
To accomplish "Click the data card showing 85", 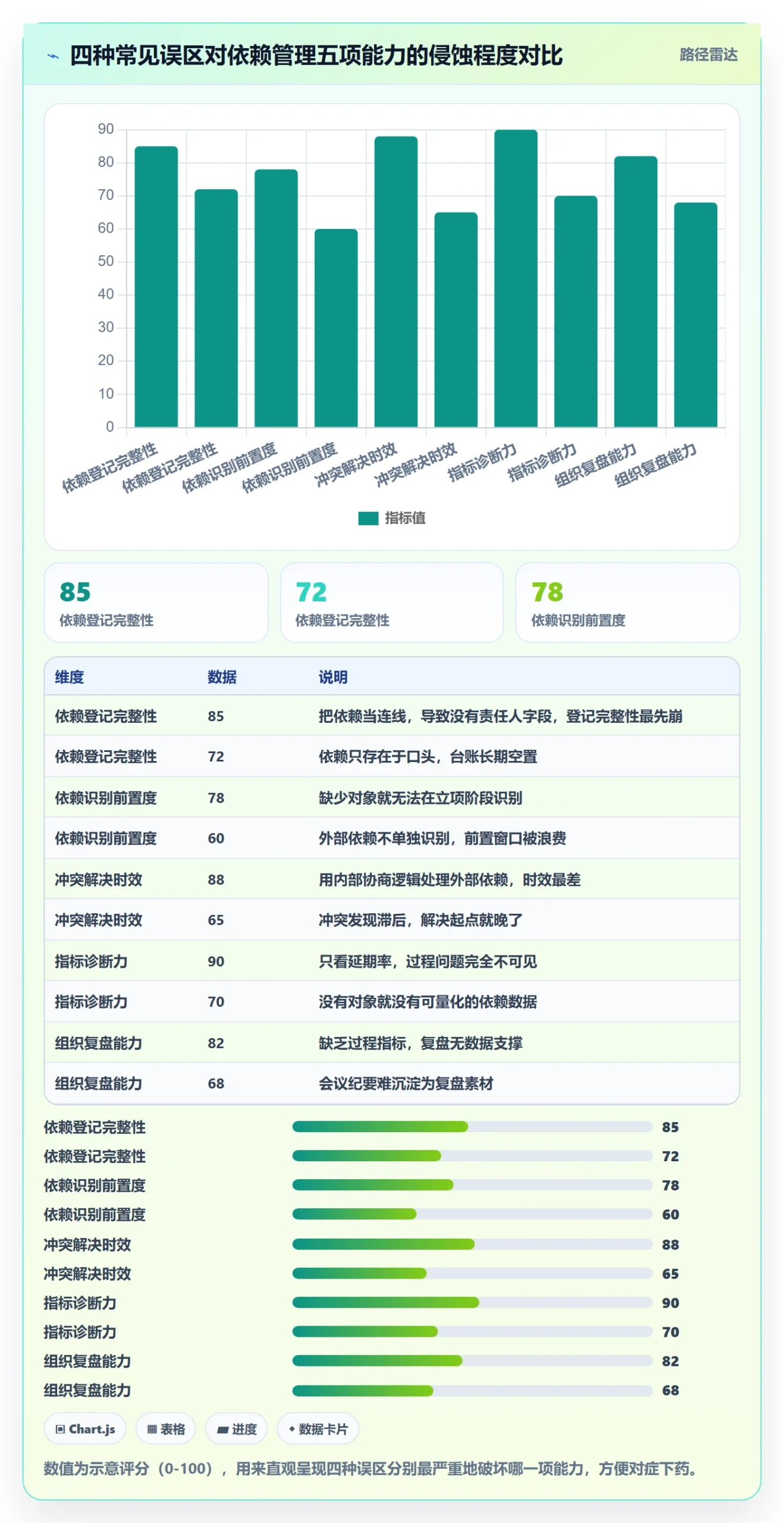I will (x=156, y=602).
